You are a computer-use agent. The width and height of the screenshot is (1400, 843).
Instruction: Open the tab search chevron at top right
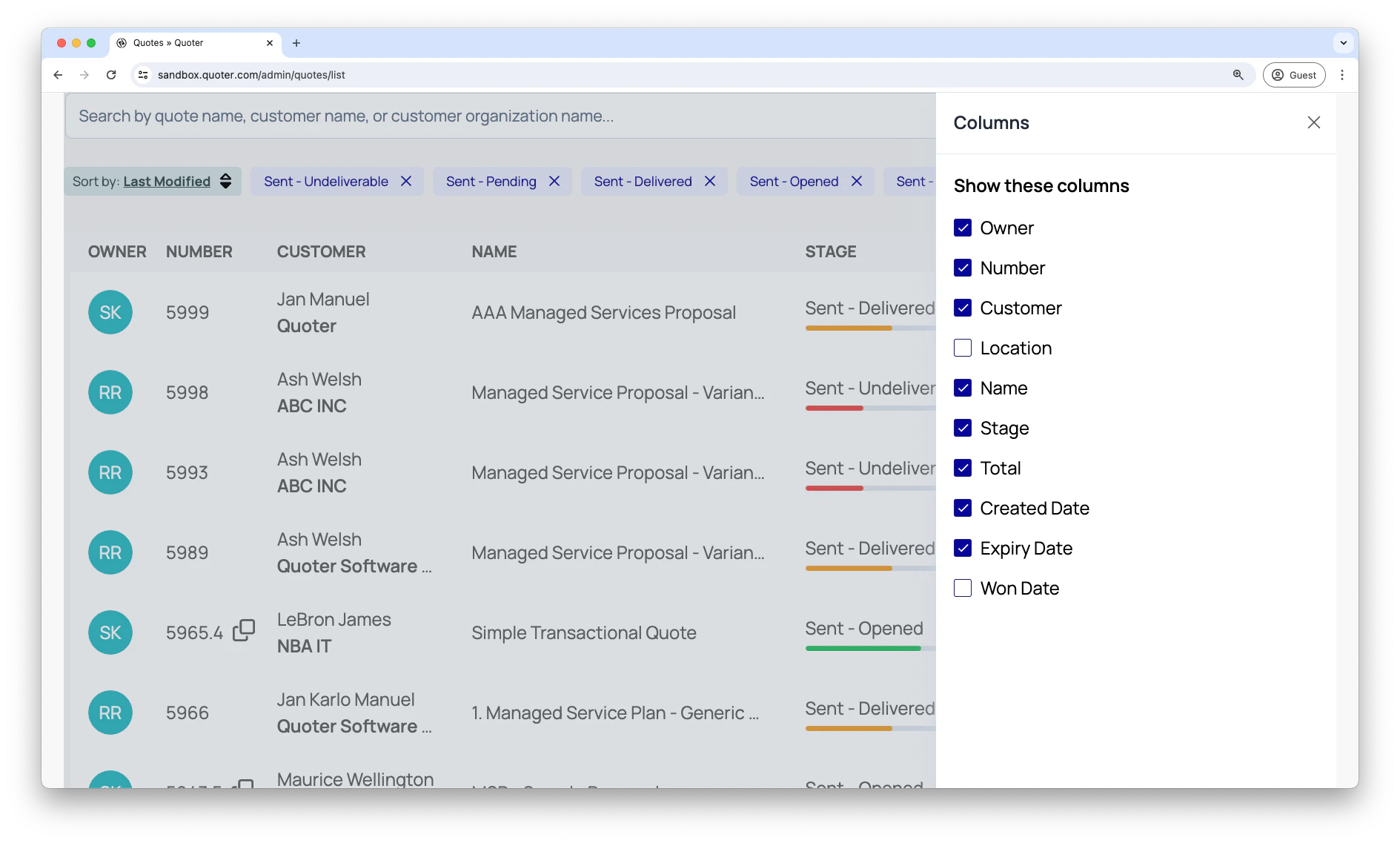click(x=1343, y=42)
